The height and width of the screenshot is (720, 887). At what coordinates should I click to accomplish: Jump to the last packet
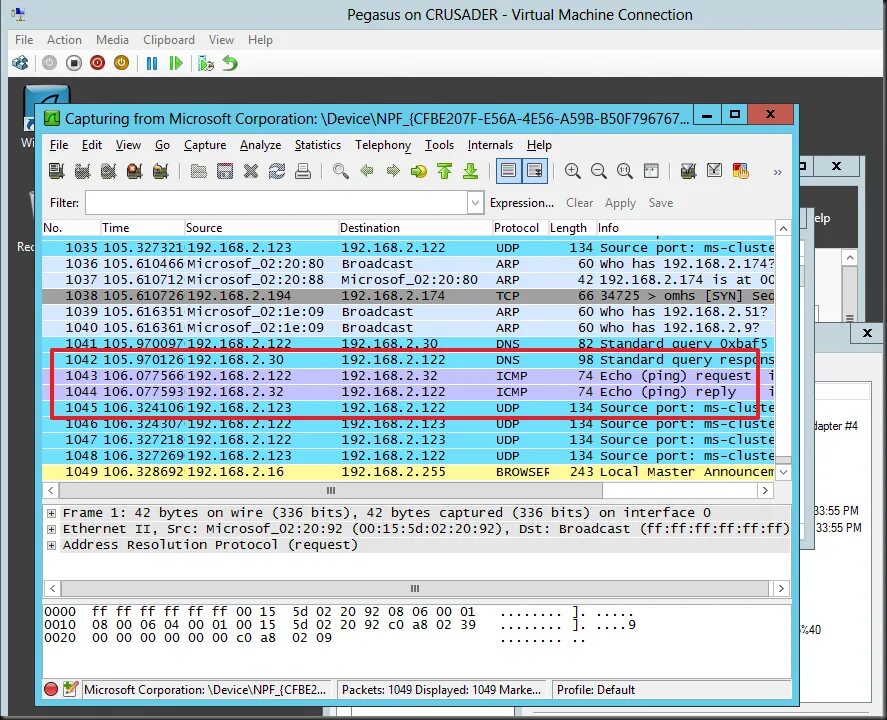click(471, 171)
